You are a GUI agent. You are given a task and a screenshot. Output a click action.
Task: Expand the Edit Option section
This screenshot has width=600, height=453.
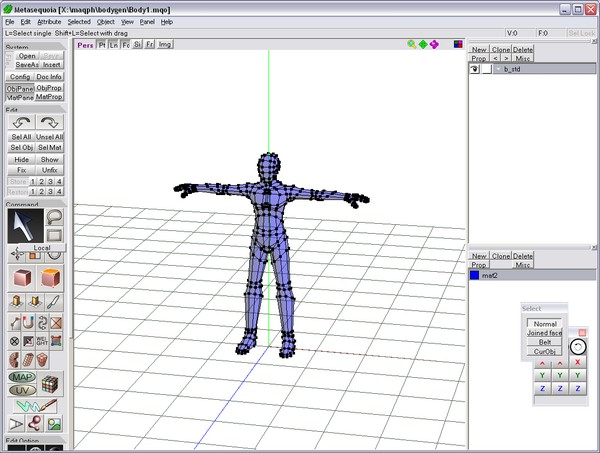point(24,441)
